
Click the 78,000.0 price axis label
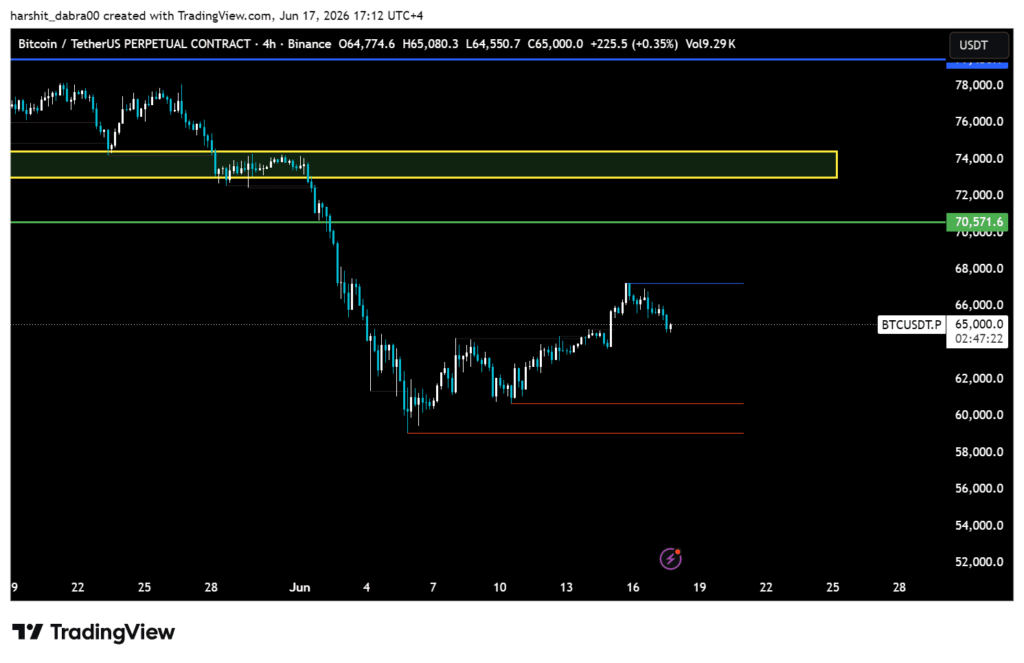(x=978, y=85)
